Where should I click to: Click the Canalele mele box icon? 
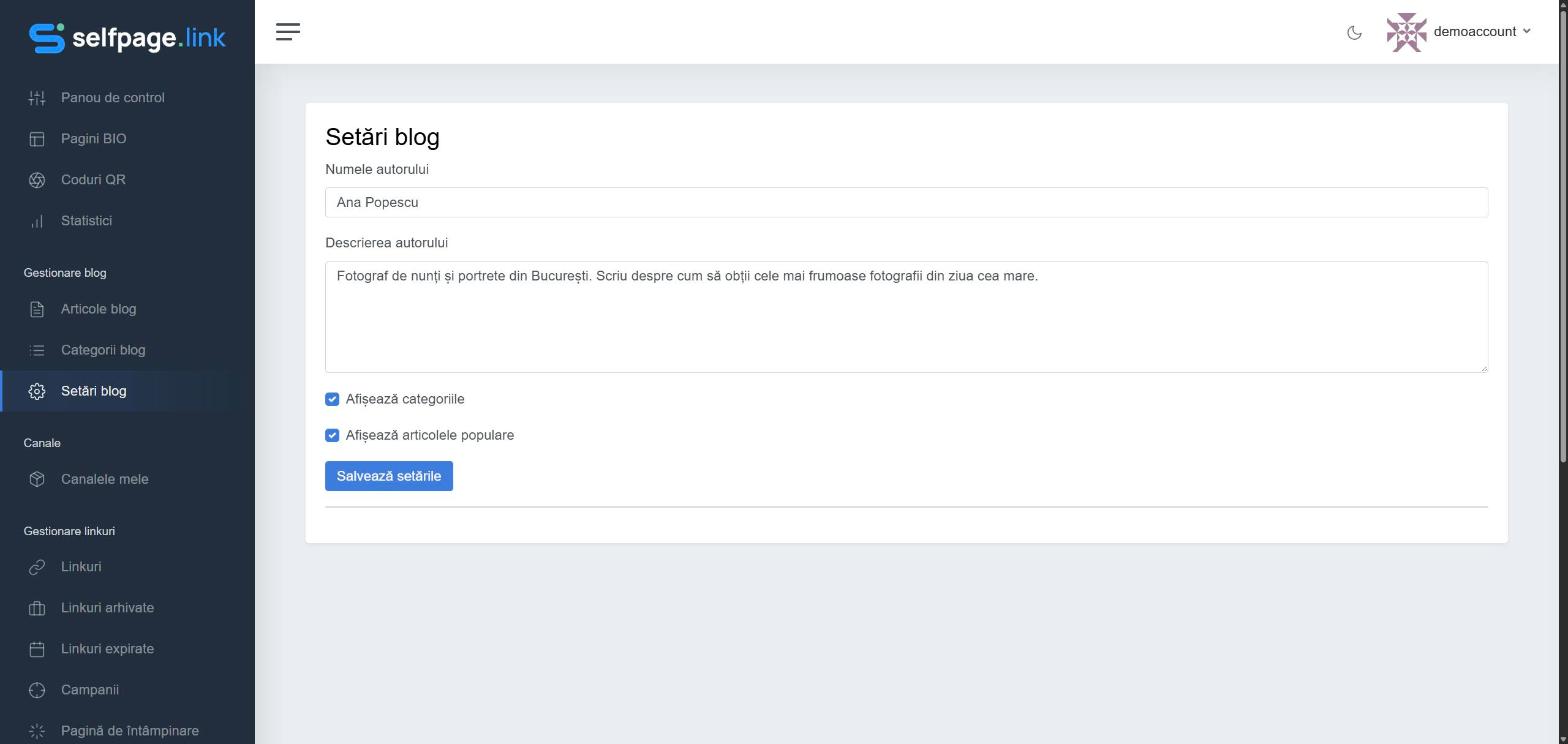pyautogui.click(x=37, y=479)
